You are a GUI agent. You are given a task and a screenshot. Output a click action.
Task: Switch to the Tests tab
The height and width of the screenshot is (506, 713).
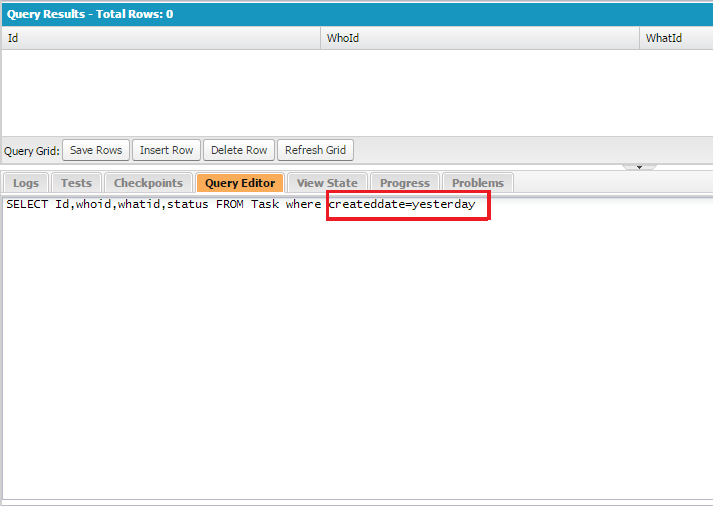click(76, 183)
